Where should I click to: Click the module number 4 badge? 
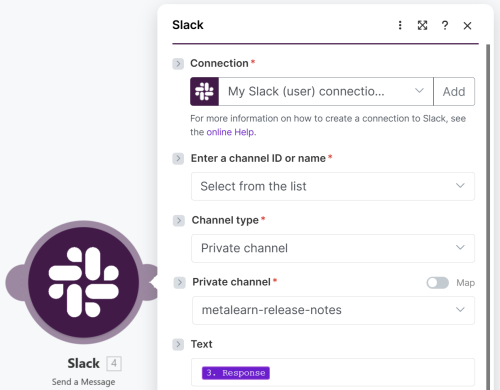tap(114, 363)
